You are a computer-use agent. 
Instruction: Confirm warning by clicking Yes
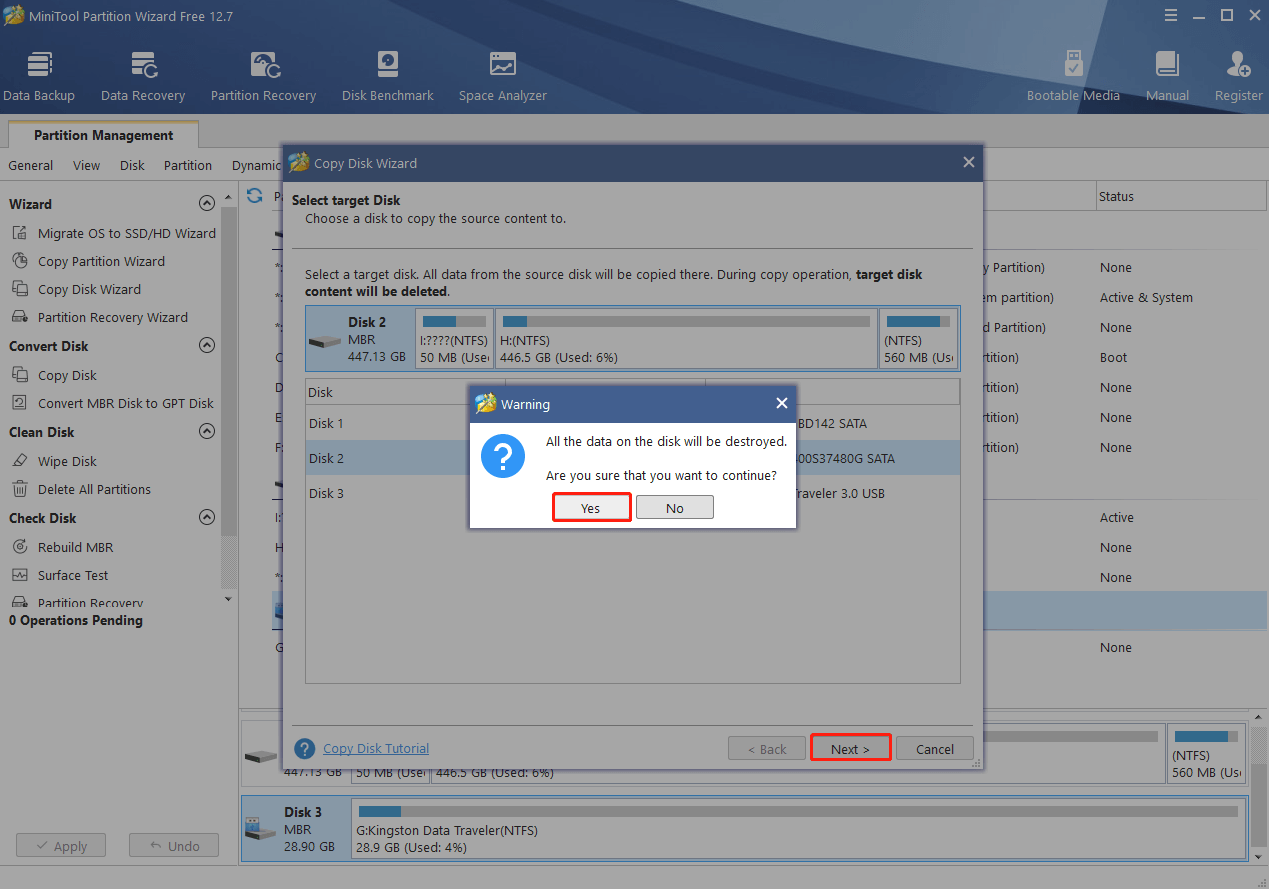(591, 508)
